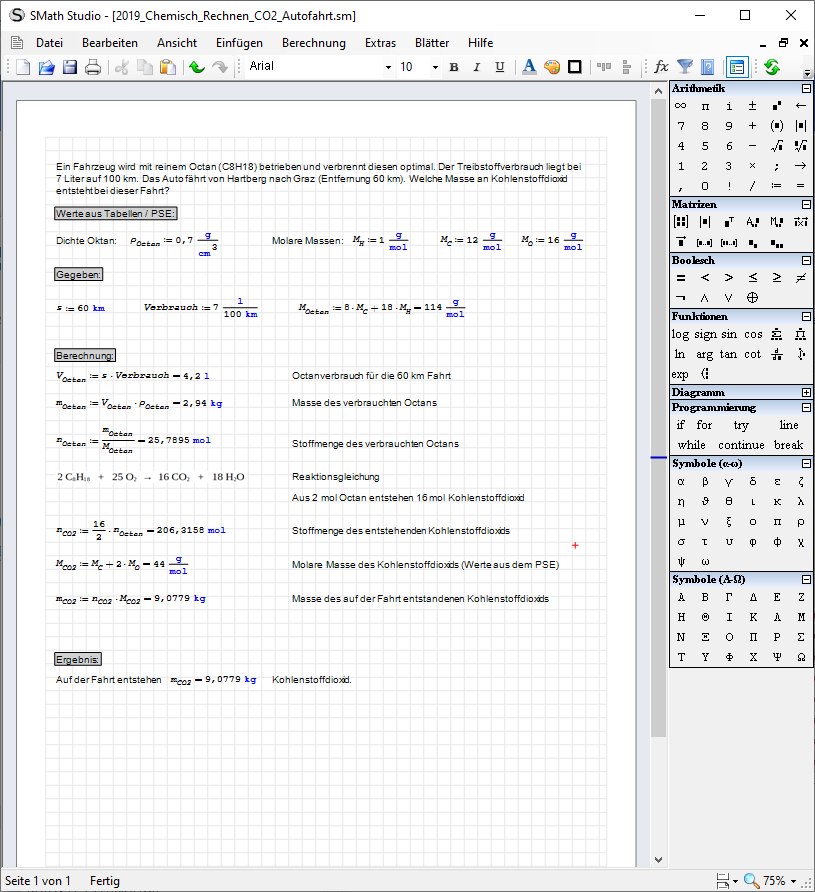Insert the less-than-or-equal operator
815x892 pixels.
(x=752, y=278)
